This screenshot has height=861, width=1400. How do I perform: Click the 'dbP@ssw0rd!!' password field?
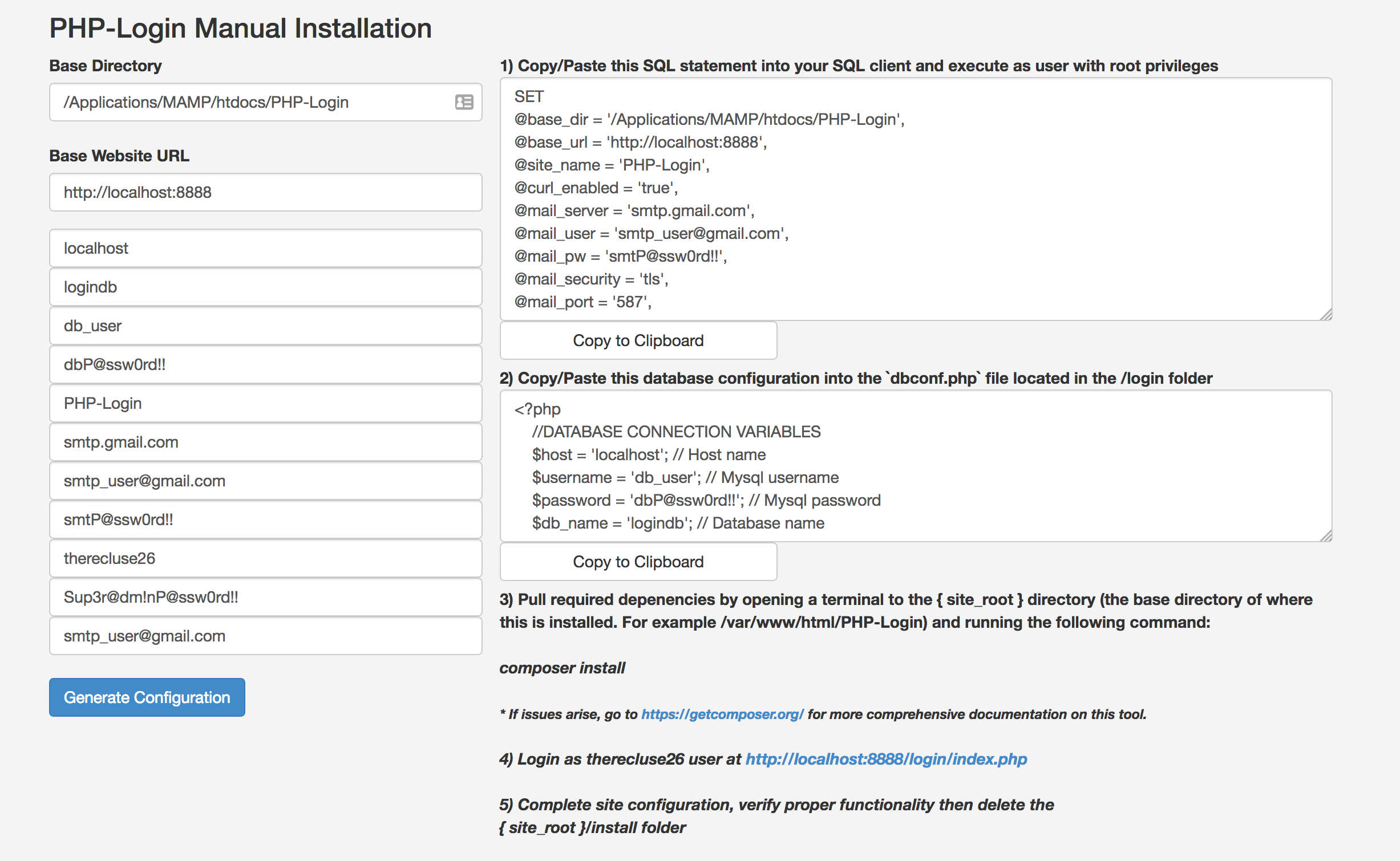pyautogui.click(x=265, y=364)
